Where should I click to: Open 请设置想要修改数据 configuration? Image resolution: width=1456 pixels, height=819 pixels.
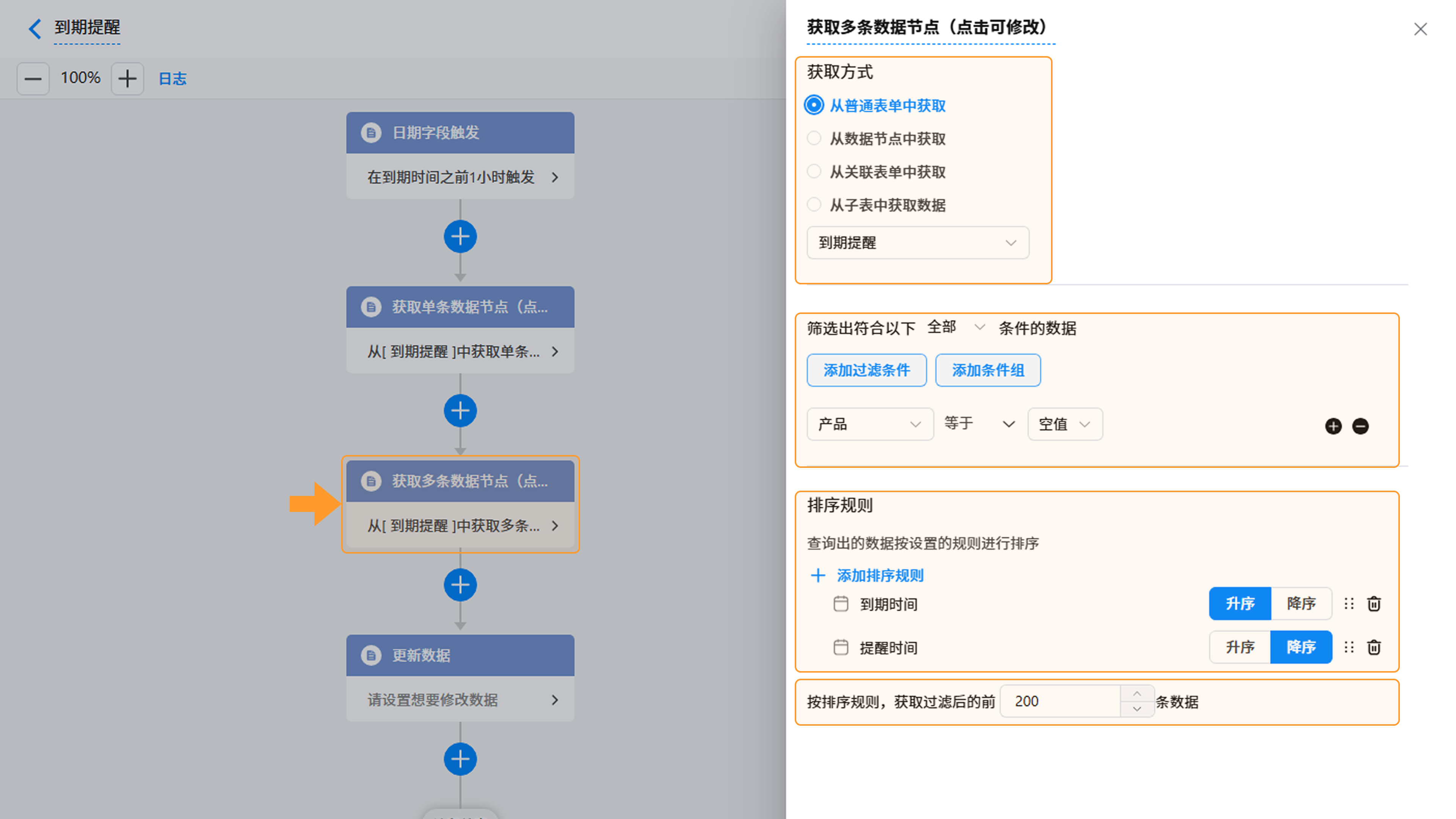pos(460,699)
